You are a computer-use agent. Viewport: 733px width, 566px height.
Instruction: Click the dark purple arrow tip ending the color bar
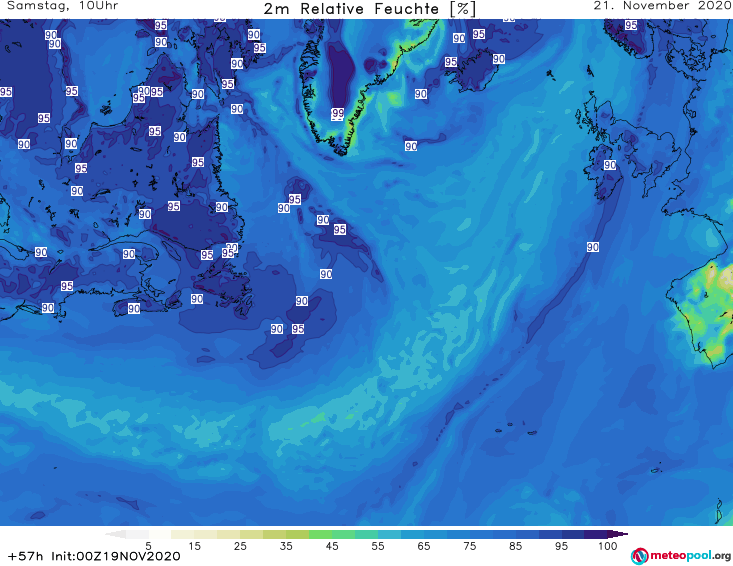618,534
